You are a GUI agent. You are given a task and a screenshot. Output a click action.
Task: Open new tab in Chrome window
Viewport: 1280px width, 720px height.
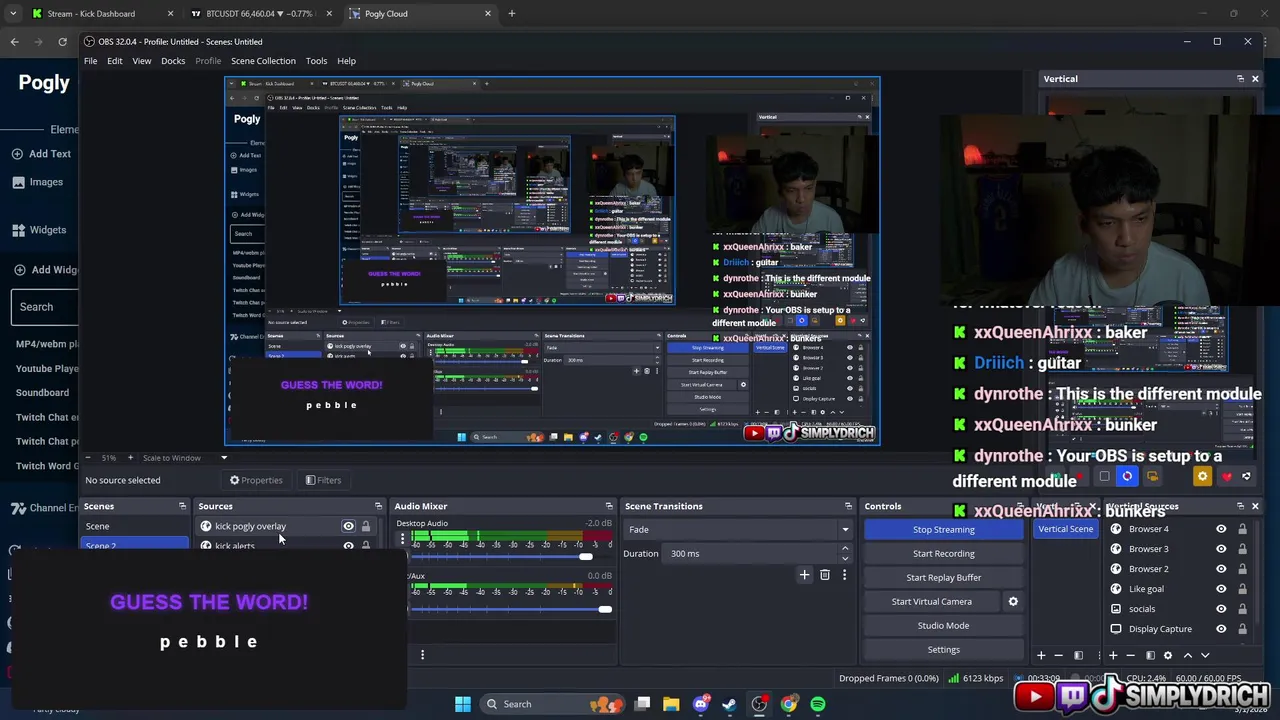point(512,14)
